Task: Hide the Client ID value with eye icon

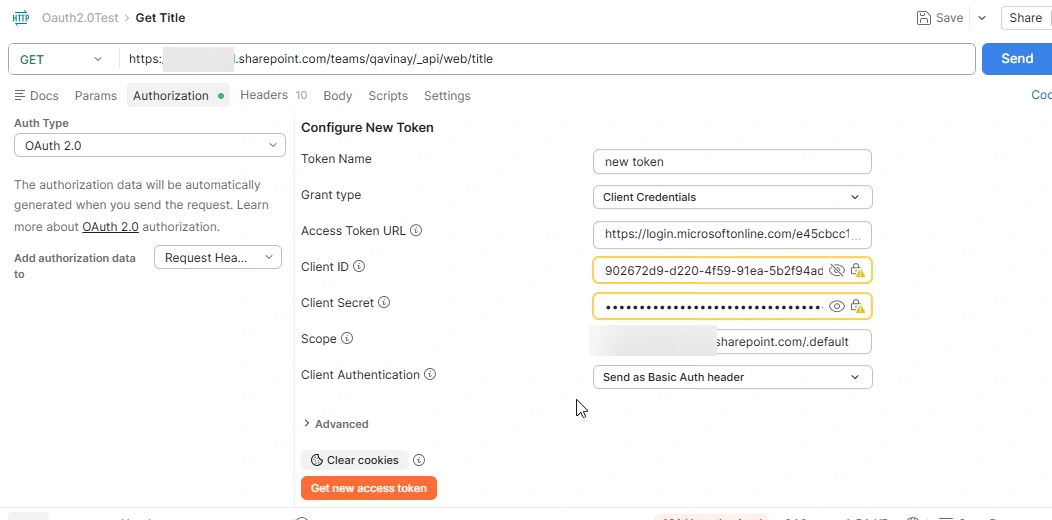Action: [x=836, y=270]
